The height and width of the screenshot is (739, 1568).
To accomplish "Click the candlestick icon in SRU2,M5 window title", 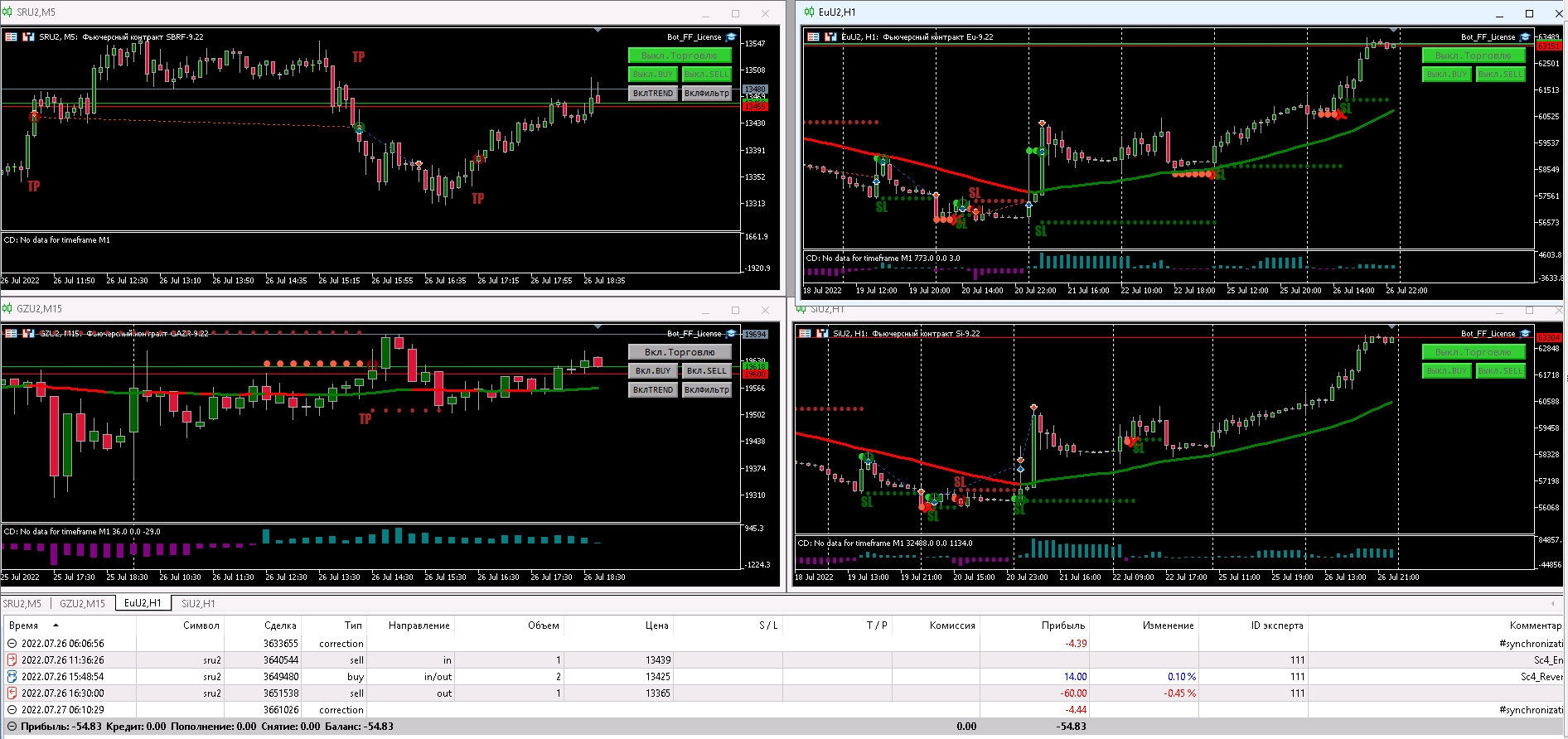I will [7, 12].
